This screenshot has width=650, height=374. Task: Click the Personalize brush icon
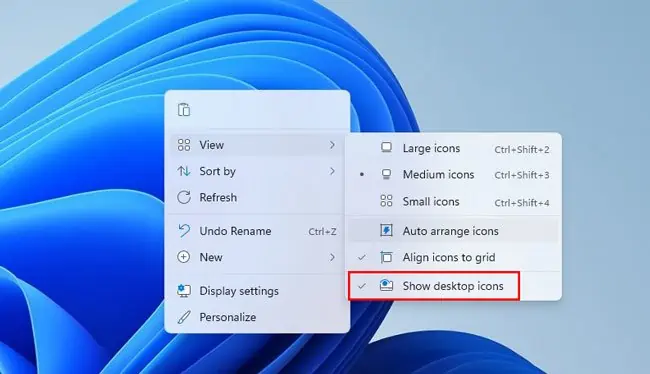184,317
